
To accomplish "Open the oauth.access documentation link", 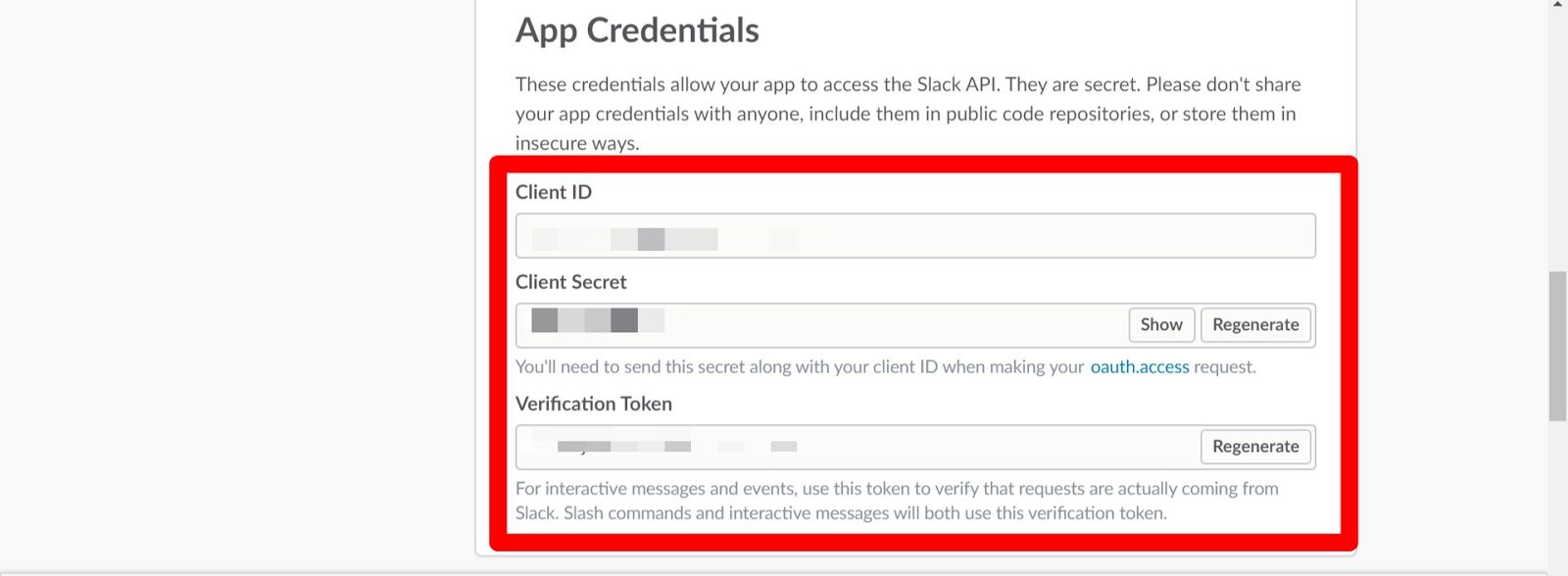I will (1140, 366).
